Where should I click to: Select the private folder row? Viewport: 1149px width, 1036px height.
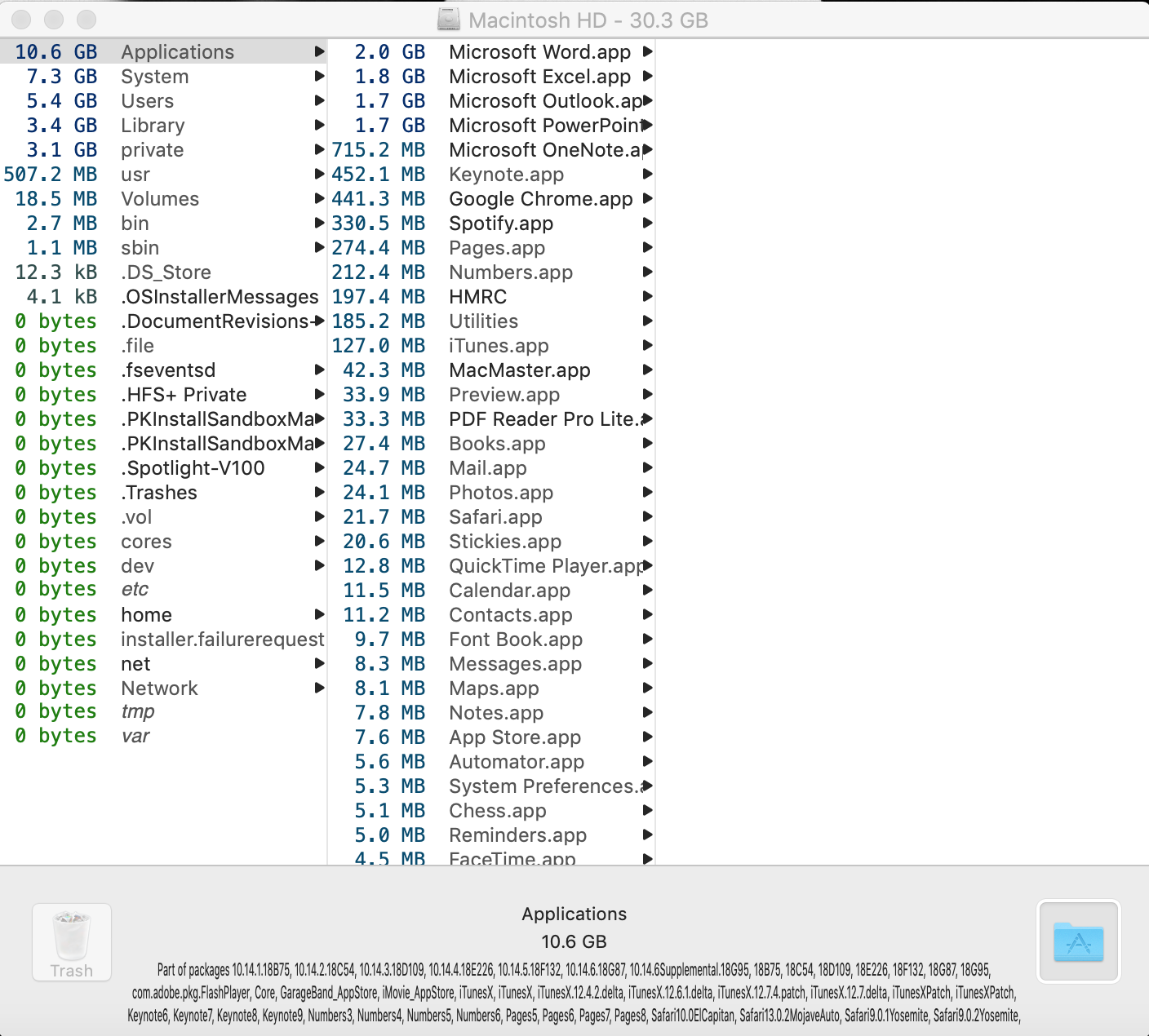(x=163, y=150)
